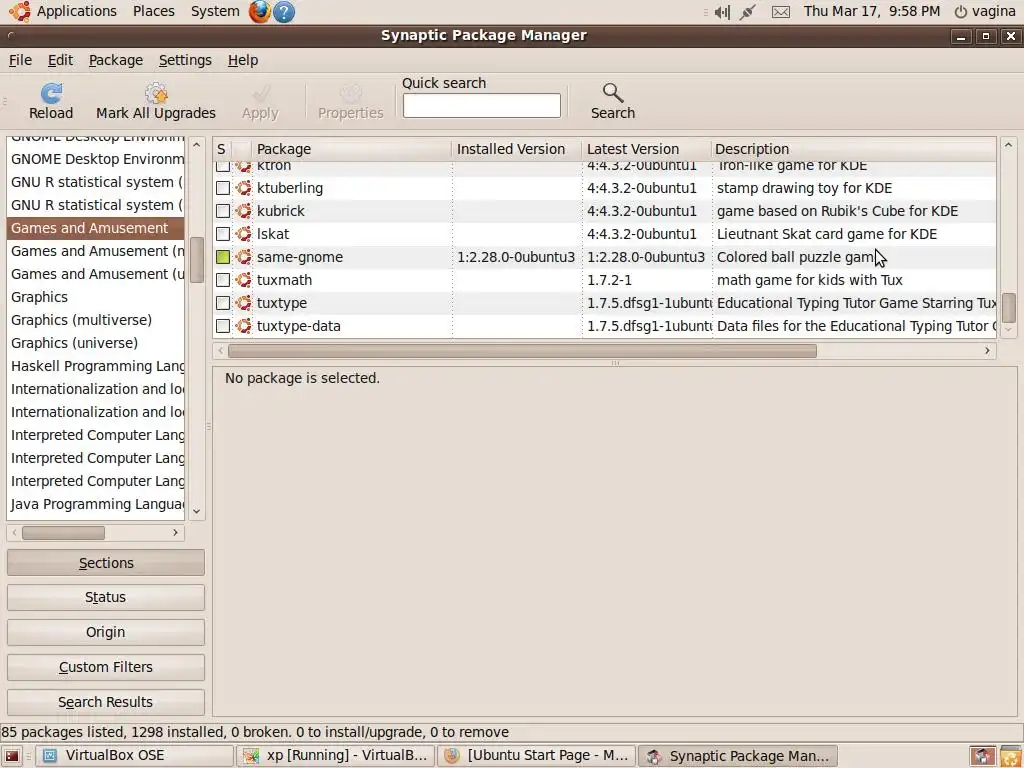Click the Reload toolbar icon
Screen dimensions: 1024x768
[x=51, y=93]
